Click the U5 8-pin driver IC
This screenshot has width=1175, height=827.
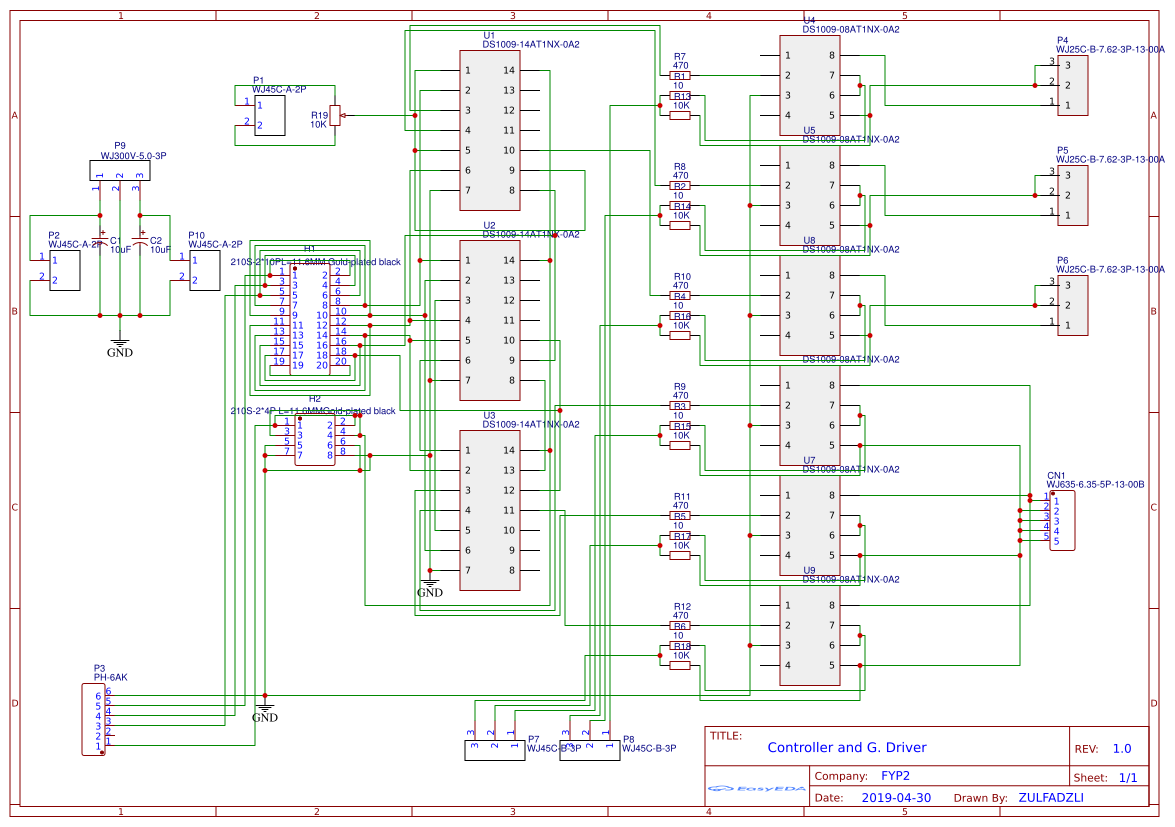[809, 196]
